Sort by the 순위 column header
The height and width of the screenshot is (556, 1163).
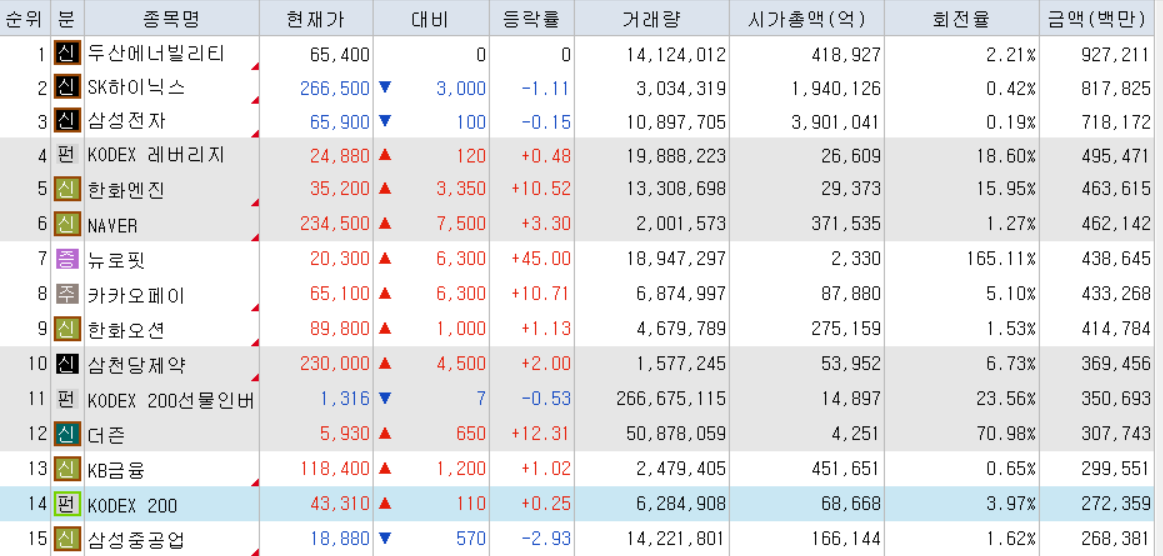pyautogui.click(x=25, y=18)
